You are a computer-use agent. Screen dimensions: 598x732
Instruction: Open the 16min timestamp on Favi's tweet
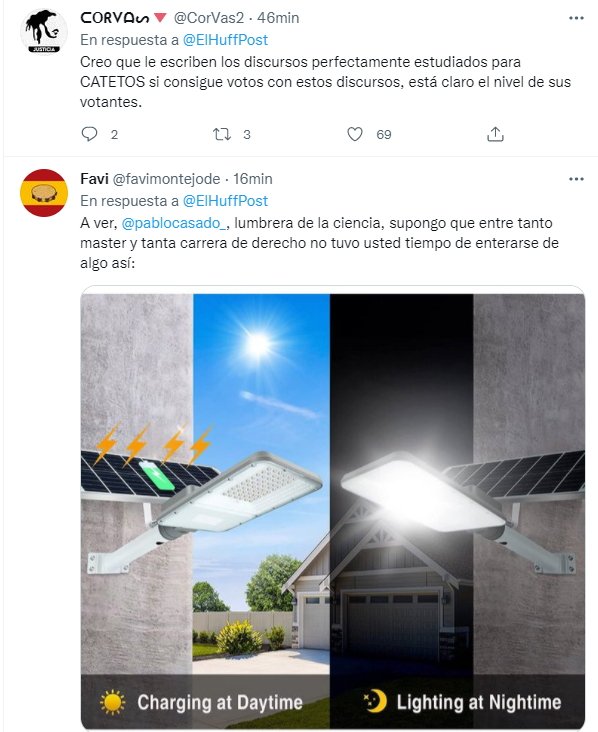(253, 179)
